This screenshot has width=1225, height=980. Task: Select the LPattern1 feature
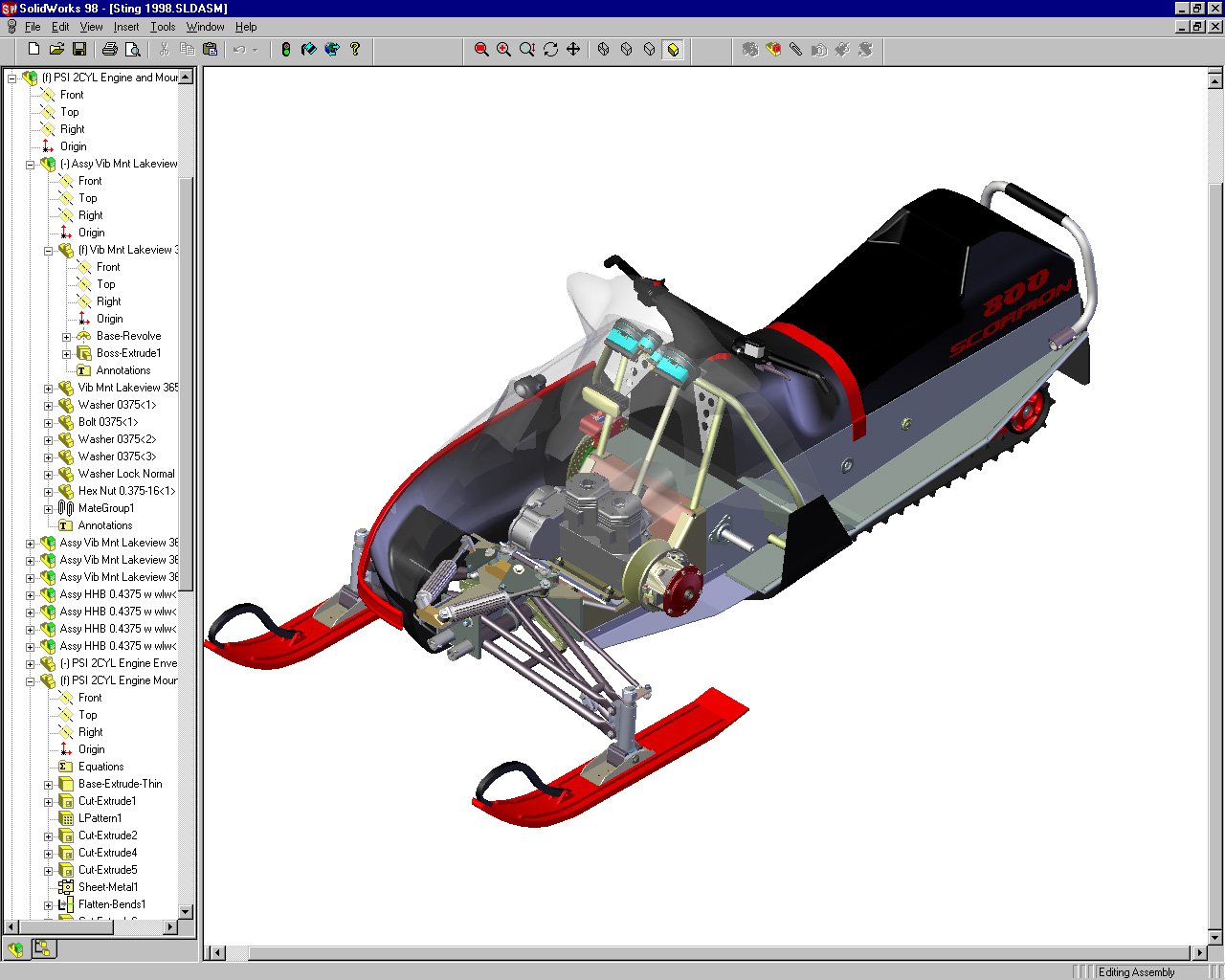click(x=100, y=818)
